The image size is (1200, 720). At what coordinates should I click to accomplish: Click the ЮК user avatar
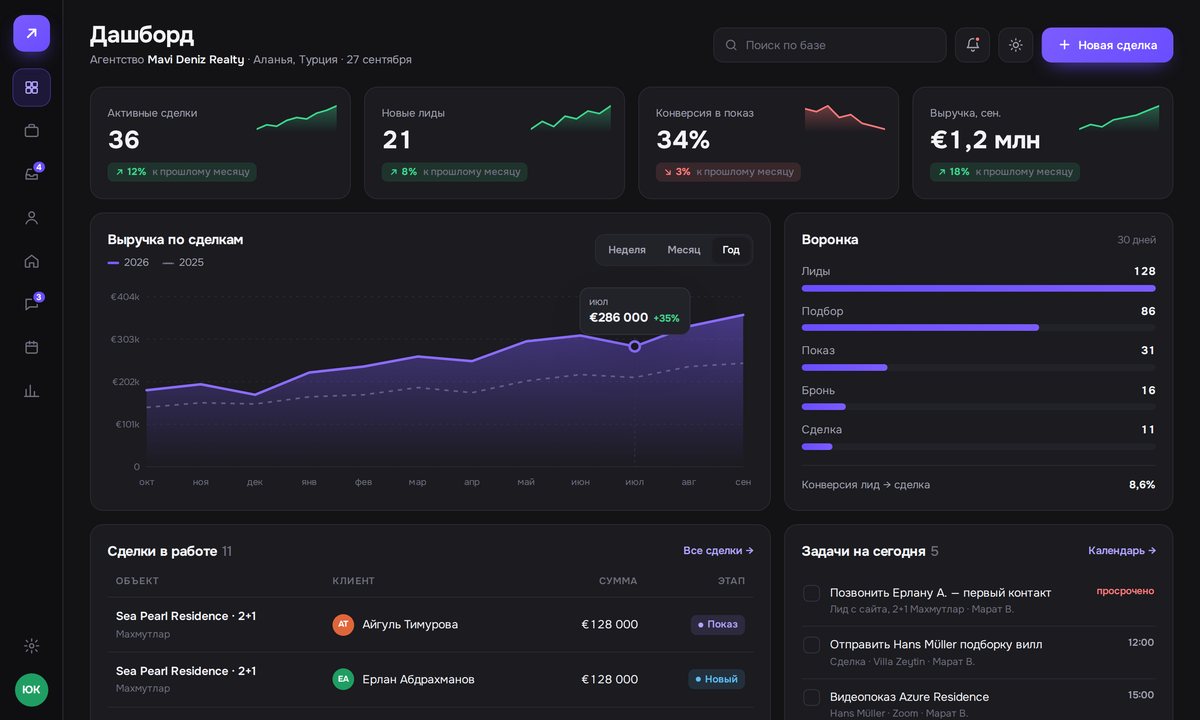pos(31,690)
